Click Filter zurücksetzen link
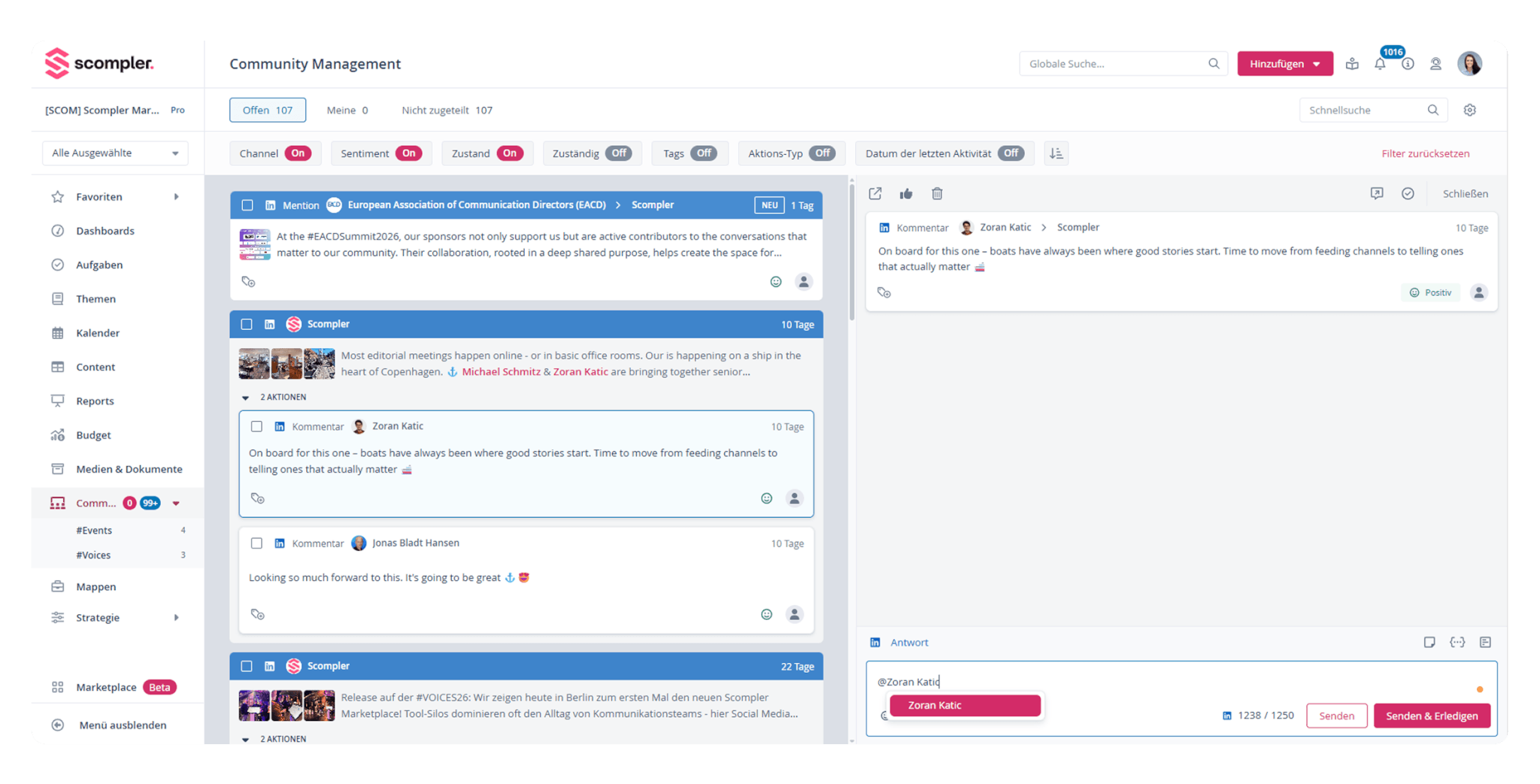This screenshot has height=784, width=1540. (x=1425, y=153)
